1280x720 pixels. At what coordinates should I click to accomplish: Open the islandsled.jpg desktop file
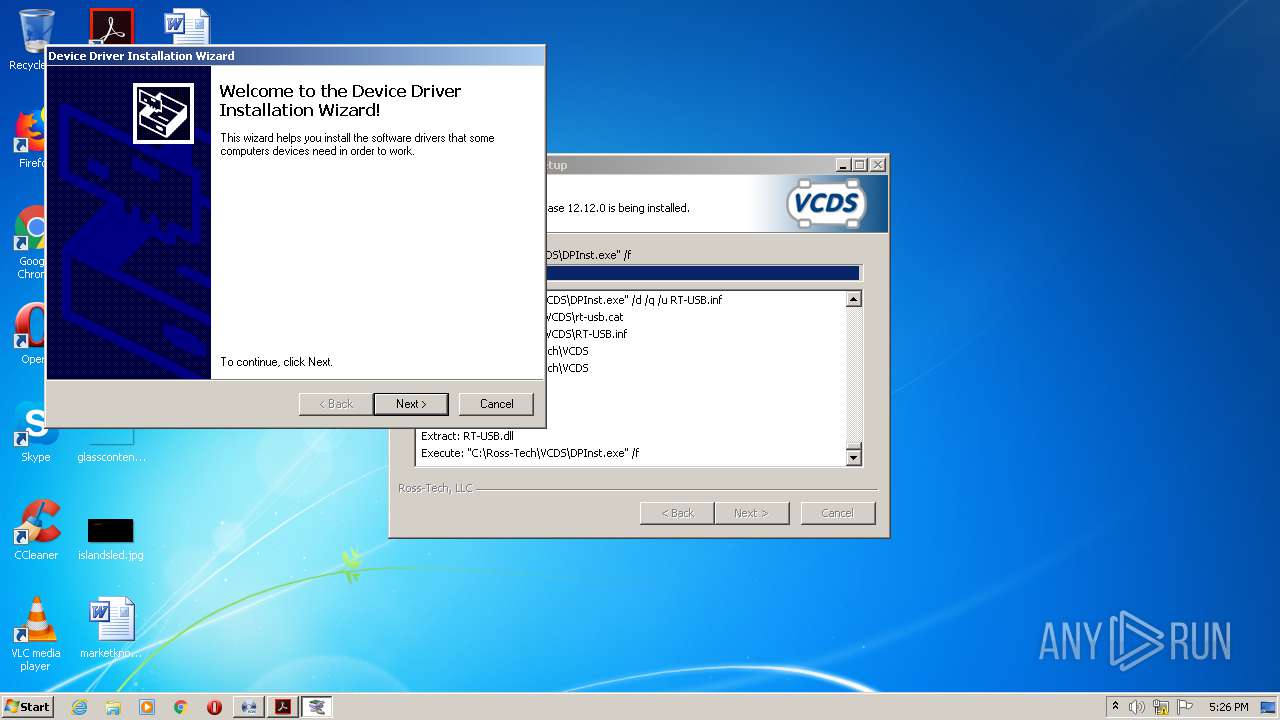point(111,538)
